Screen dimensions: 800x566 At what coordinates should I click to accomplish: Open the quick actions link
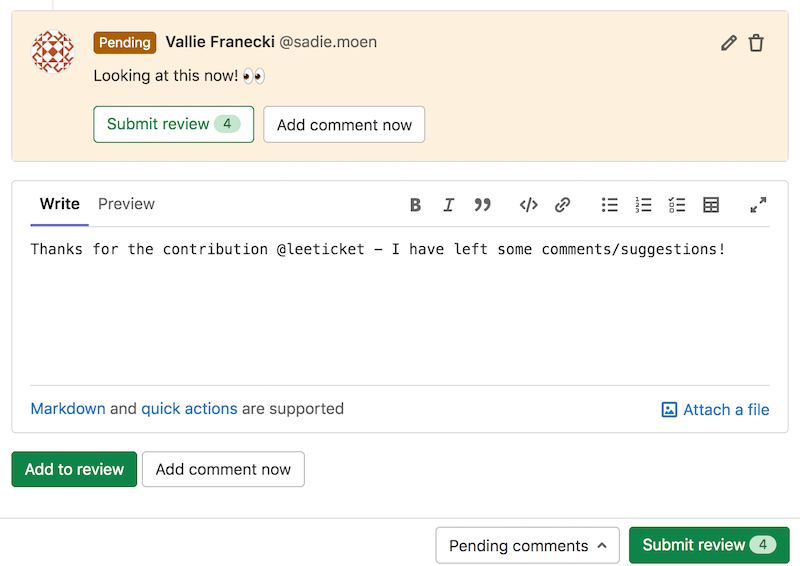click(189, 409)
